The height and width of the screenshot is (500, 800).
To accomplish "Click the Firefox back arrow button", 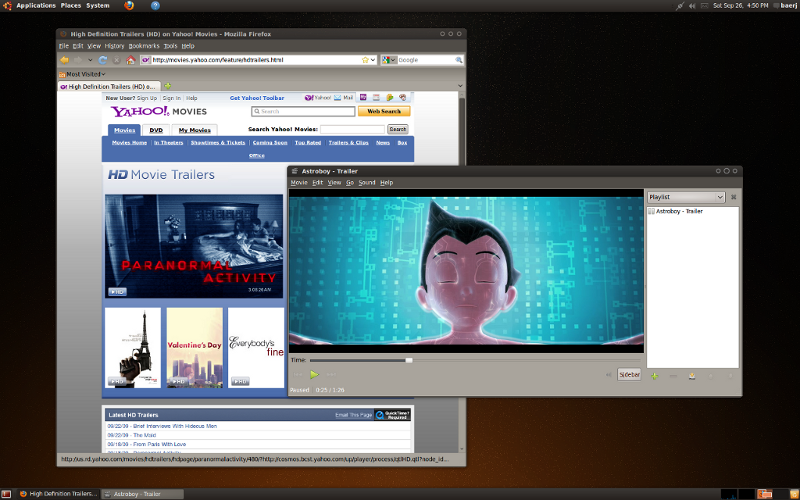I will [65, 60].
